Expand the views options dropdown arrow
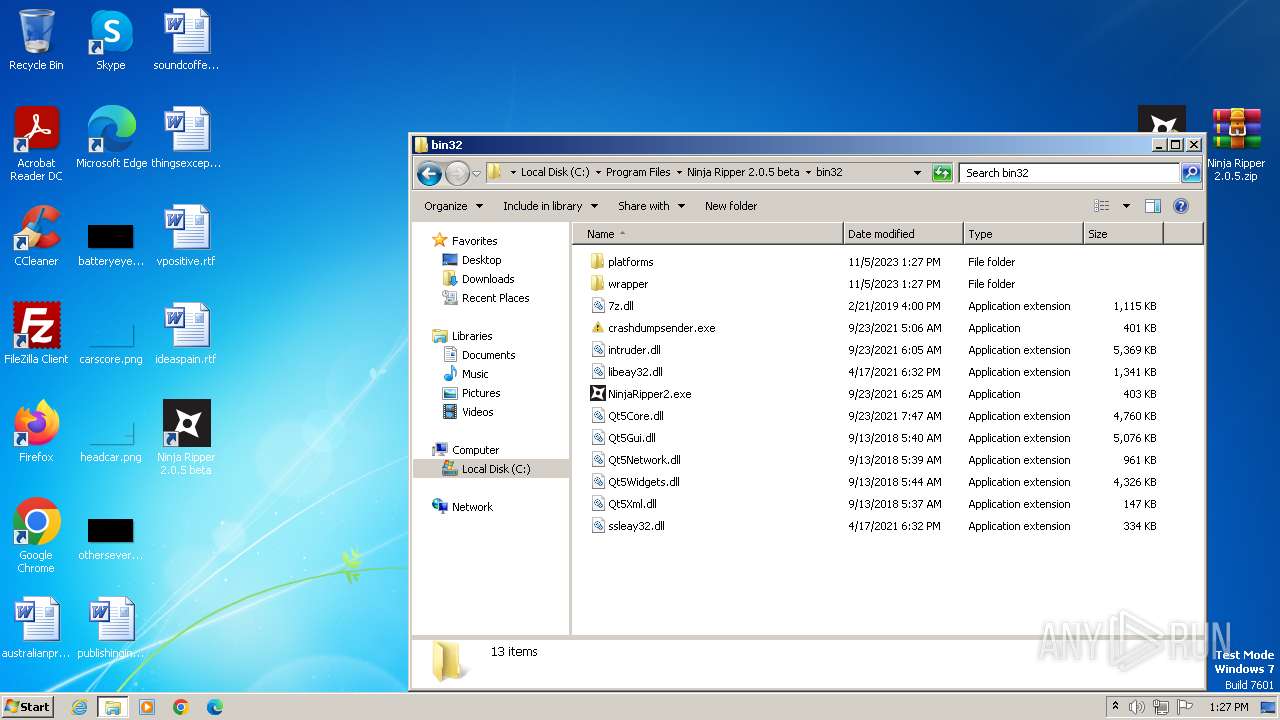The width and height of the screenshot is (1280, 720). click(1126, 206)
